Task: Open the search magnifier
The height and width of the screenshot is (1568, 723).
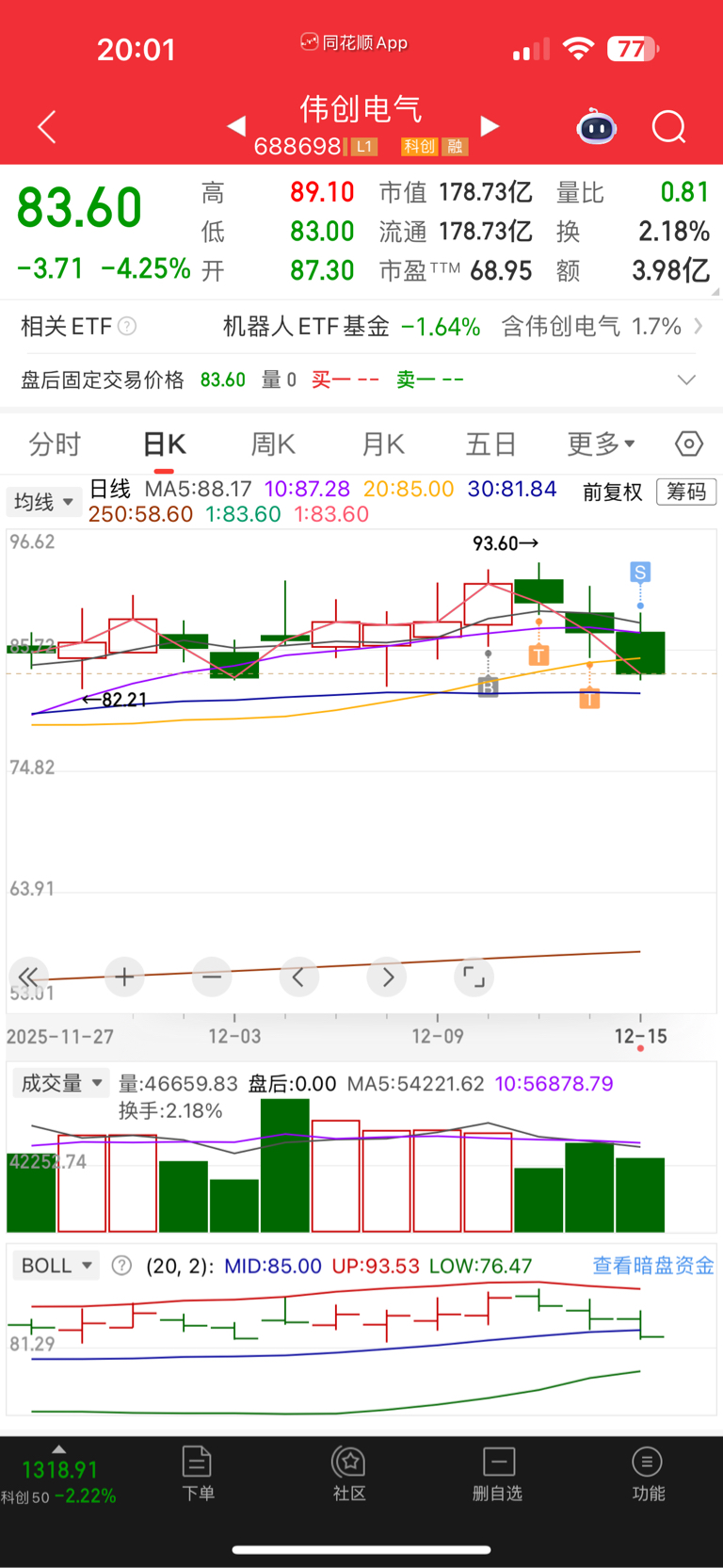Action: pos(669,126)
